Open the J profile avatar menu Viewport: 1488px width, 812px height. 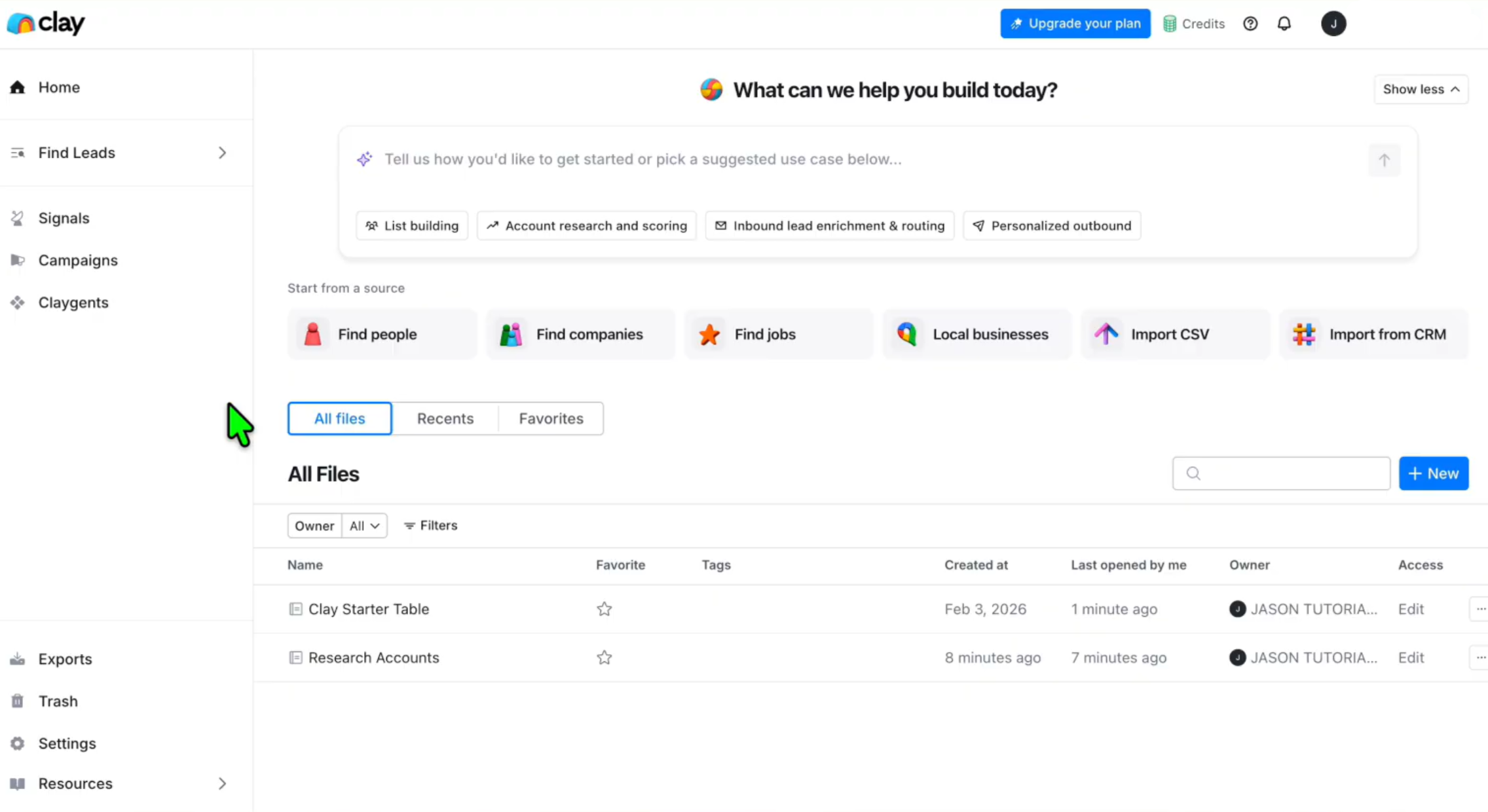(1333, 24)
